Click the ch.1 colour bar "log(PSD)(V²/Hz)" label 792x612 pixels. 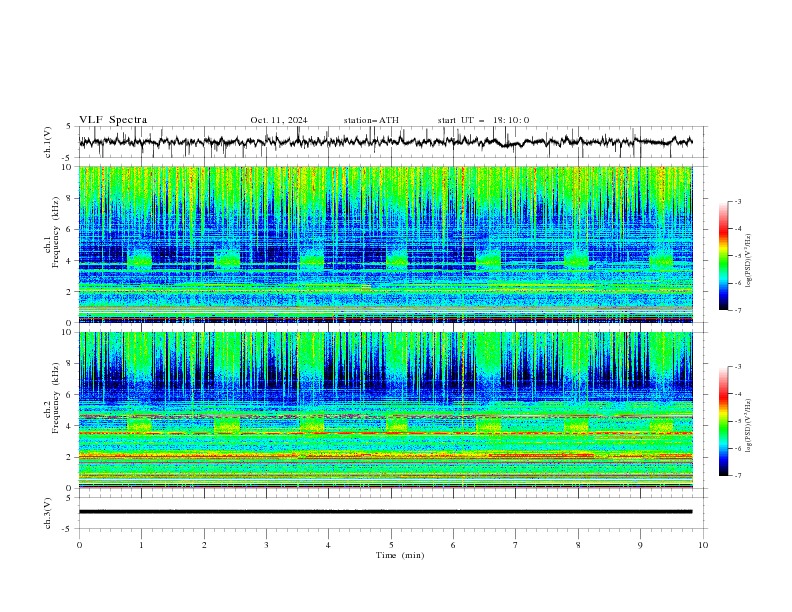pos(748,261)
